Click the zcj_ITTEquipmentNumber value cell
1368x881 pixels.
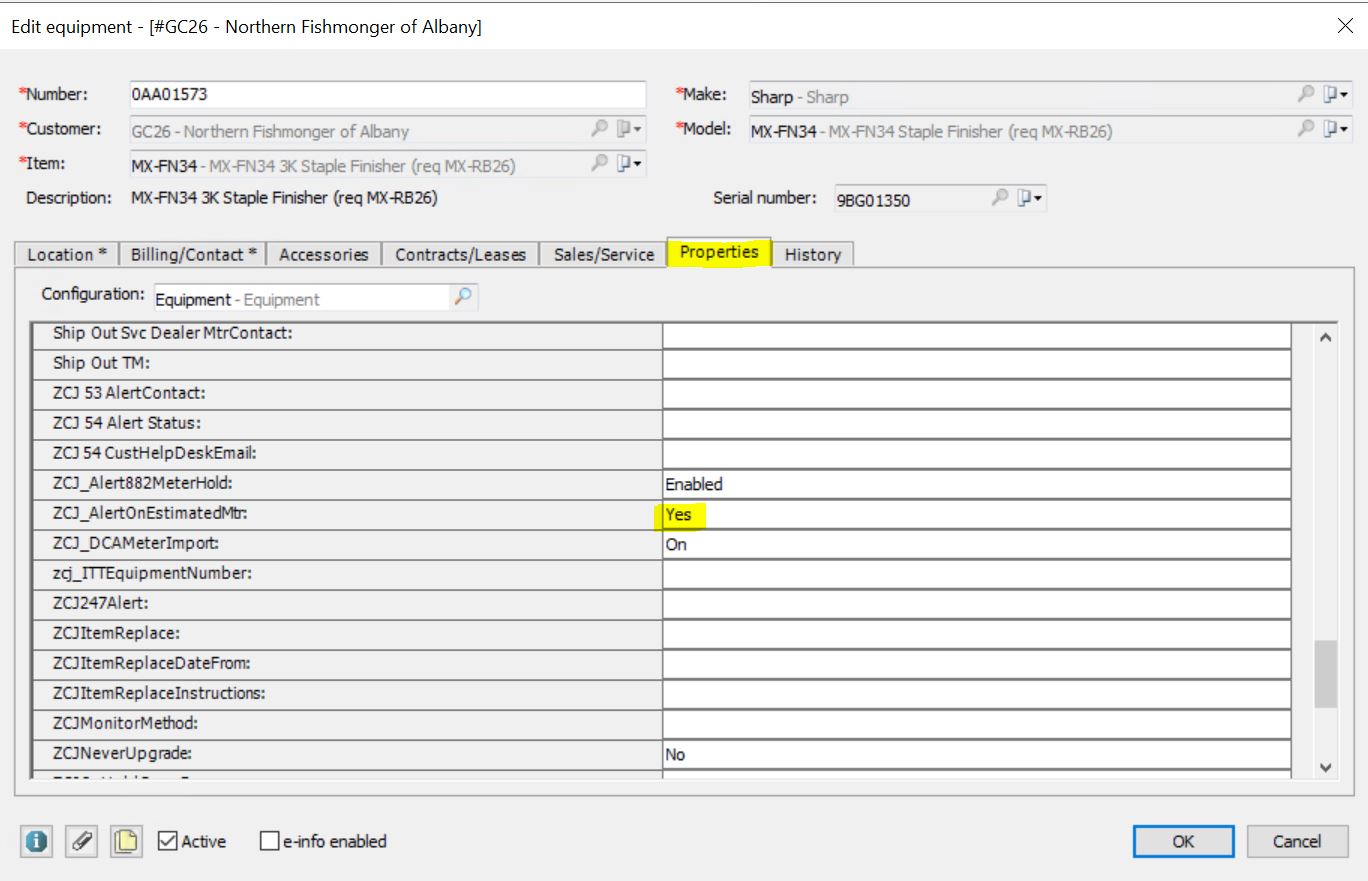click(x=976, y=575)
